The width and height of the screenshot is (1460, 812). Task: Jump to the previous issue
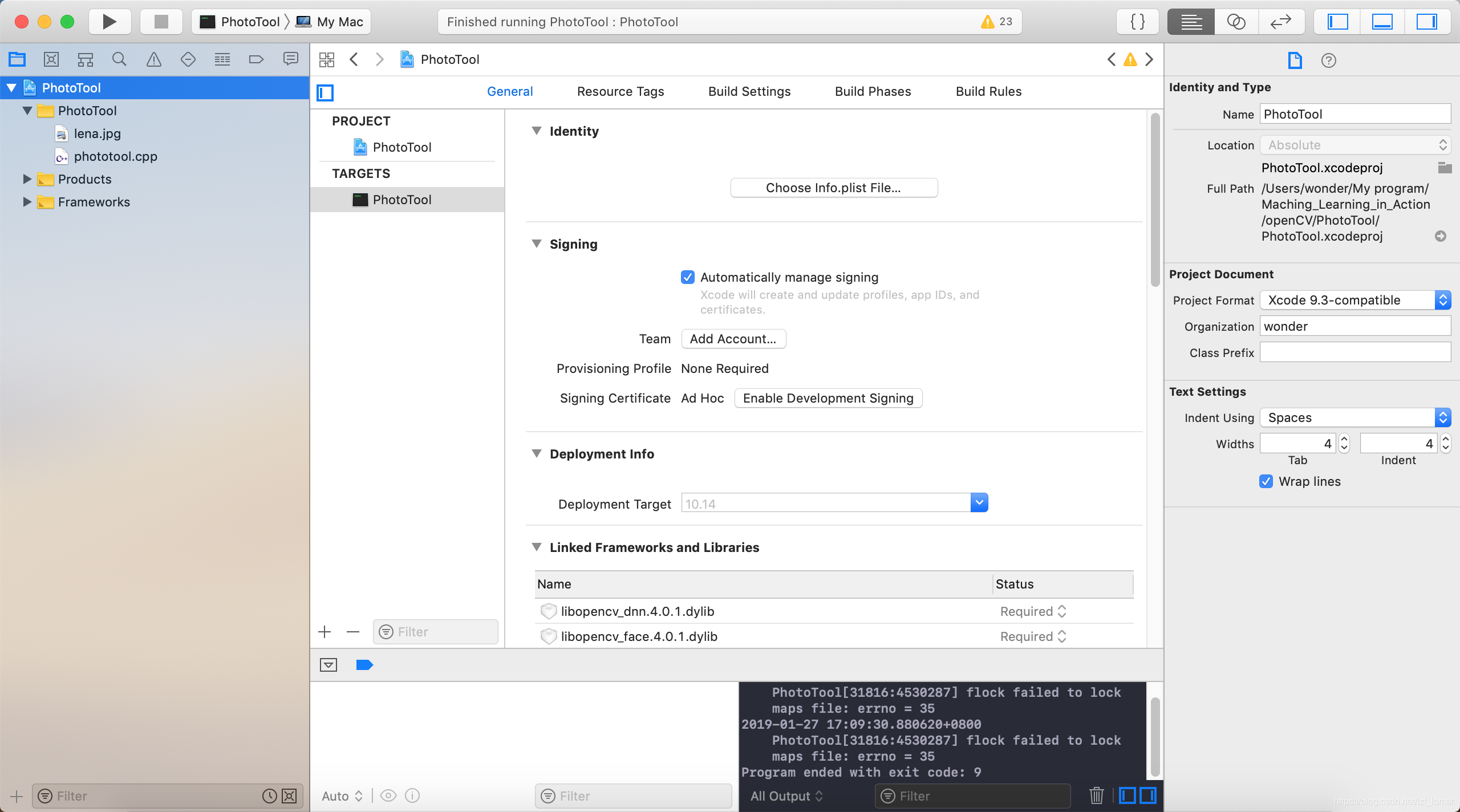(x=1112, y=59)
